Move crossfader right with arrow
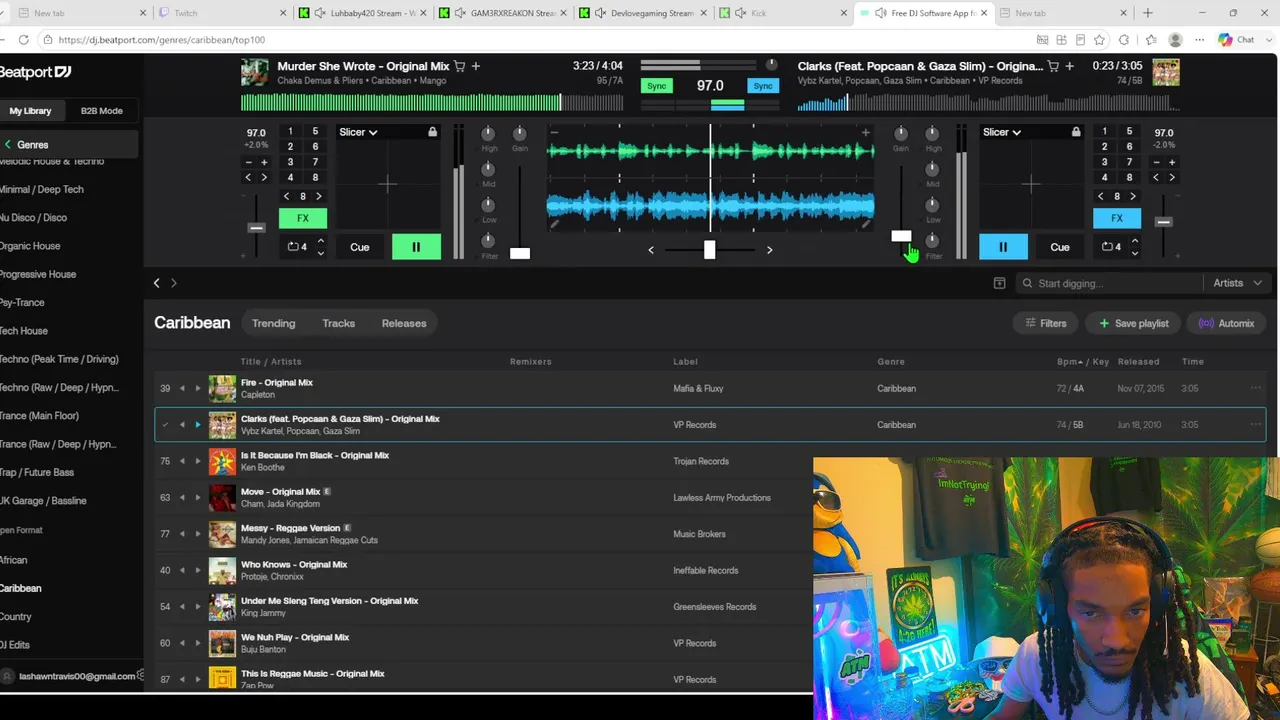The image size is (1280, 720). 769,250
